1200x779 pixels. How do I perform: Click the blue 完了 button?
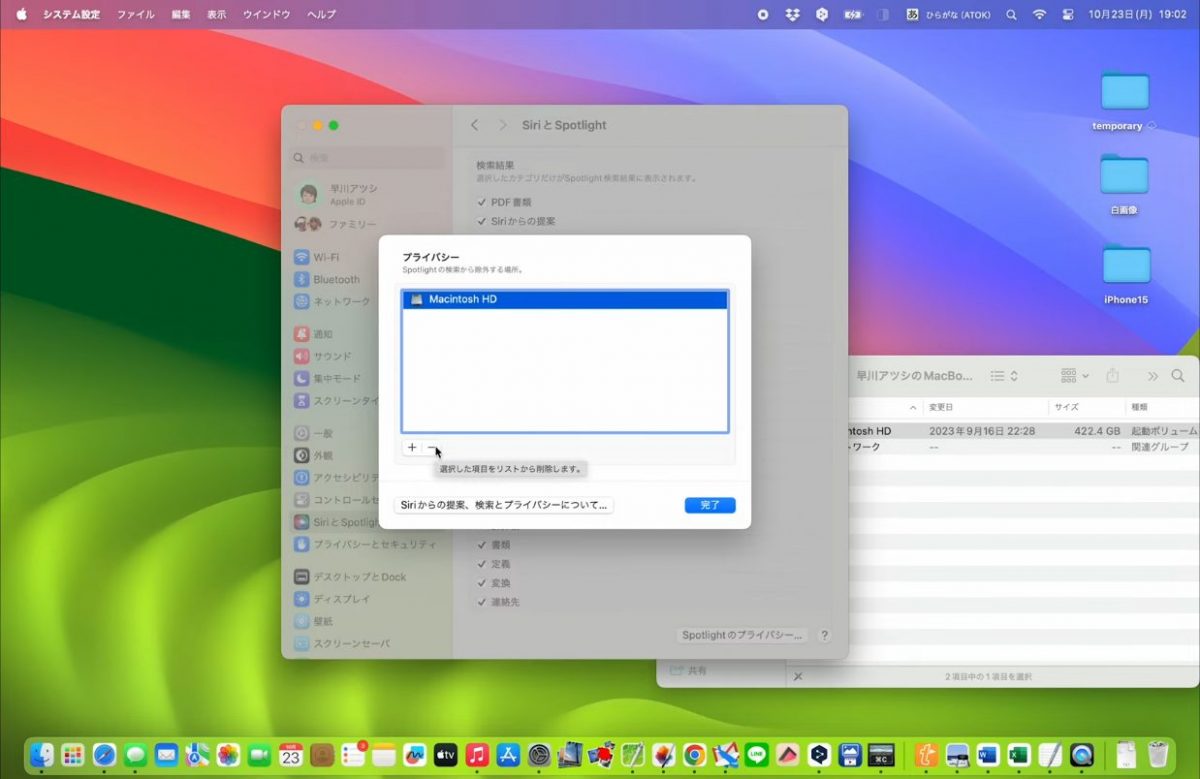coord(710,505)
